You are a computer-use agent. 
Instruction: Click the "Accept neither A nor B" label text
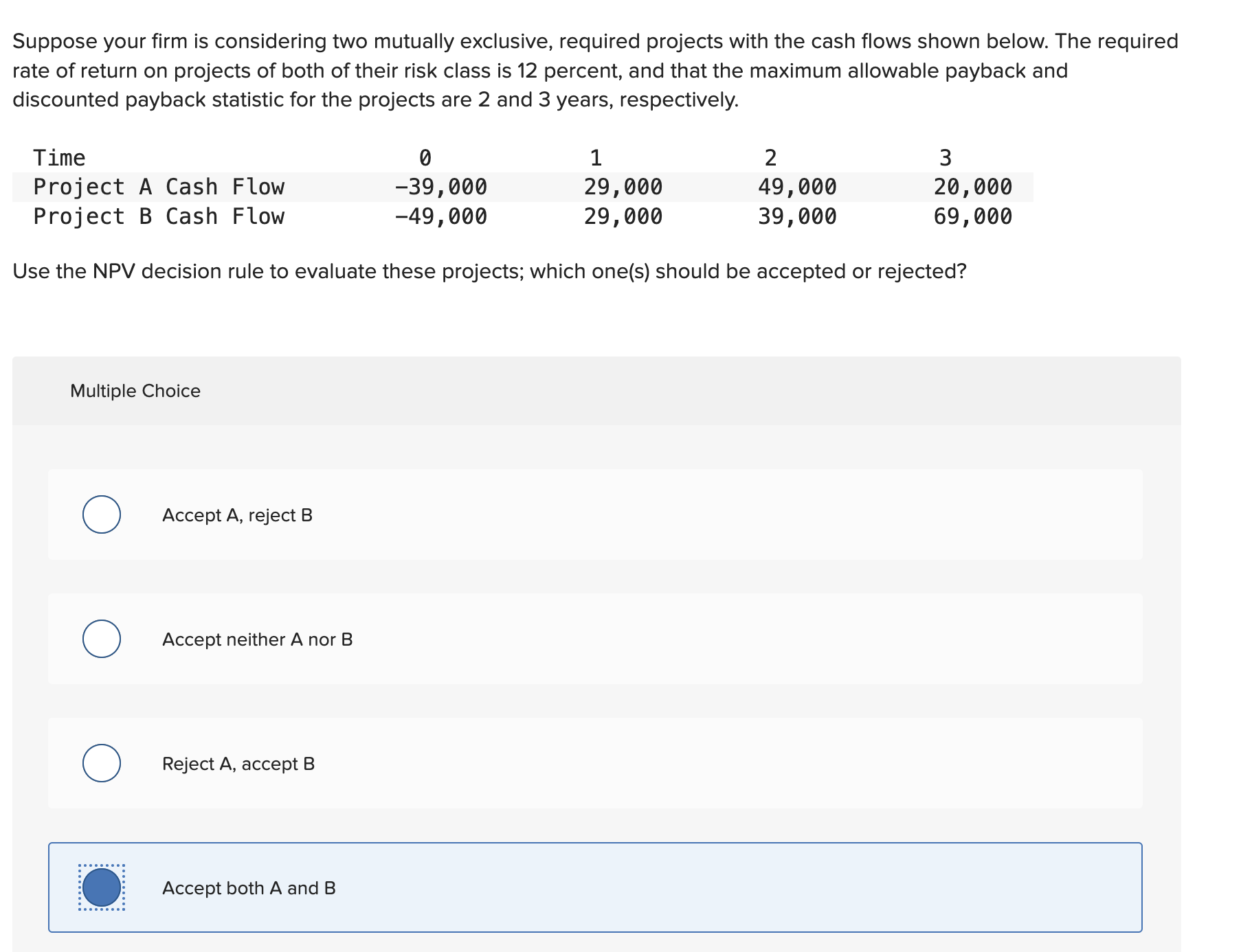coord(257,639)
